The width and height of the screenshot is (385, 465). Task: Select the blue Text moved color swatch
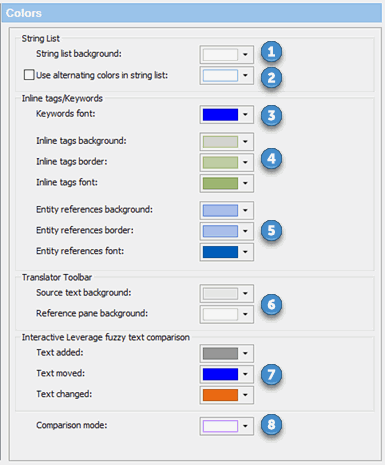pyautogui.click(x=220, y=374)
